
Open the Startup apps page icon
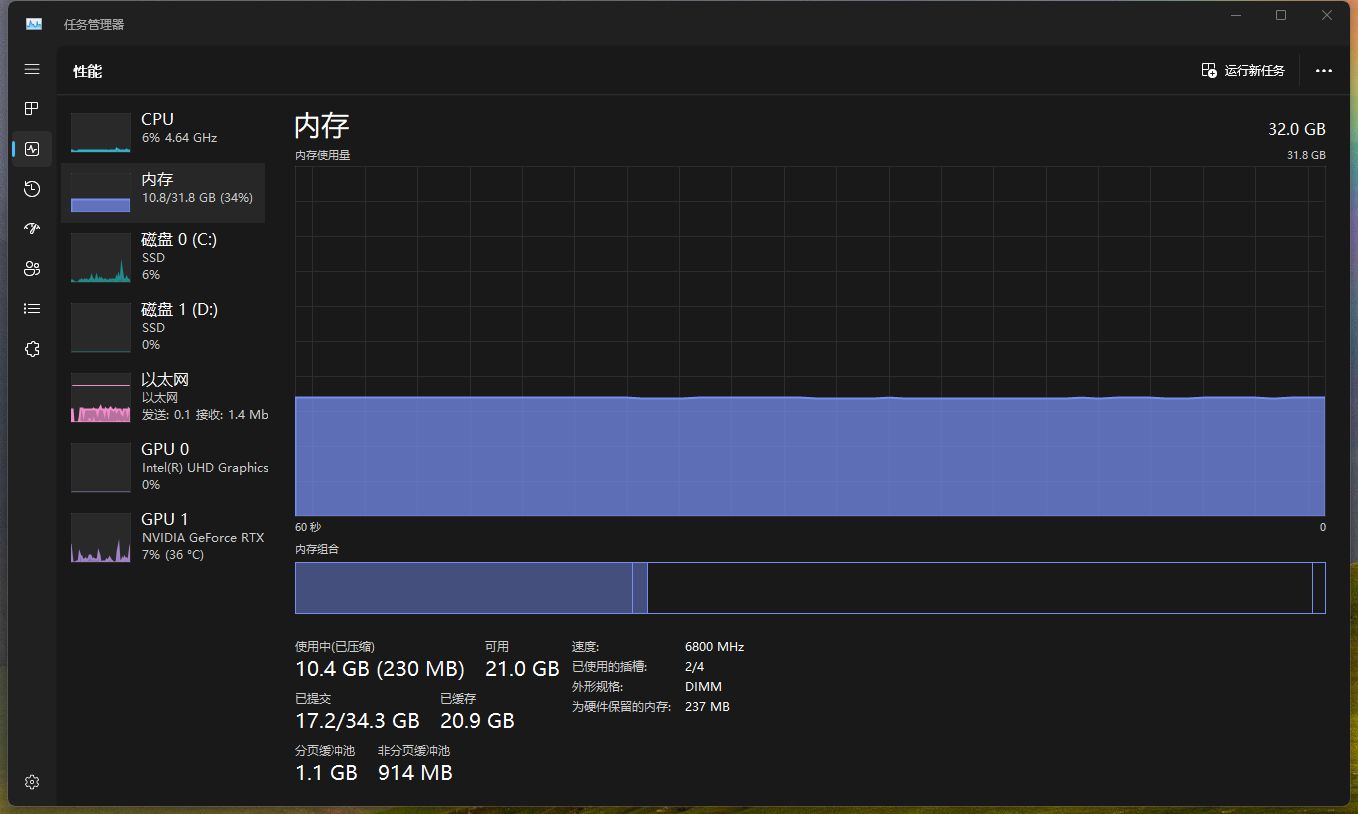[x=32, y=228]
